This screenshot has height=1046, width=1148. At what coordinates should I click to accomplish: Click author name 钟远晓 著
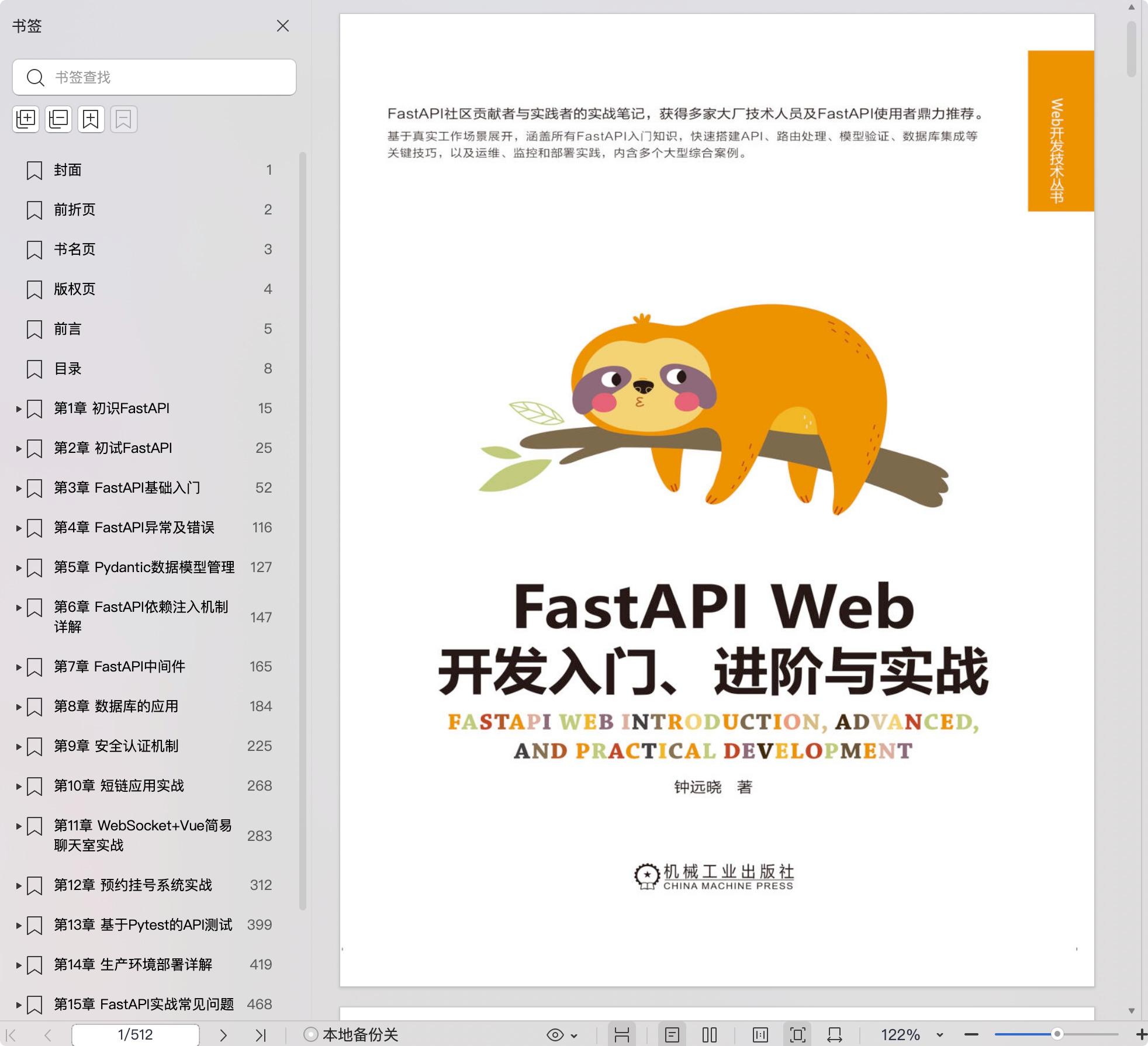click(713, 787)
